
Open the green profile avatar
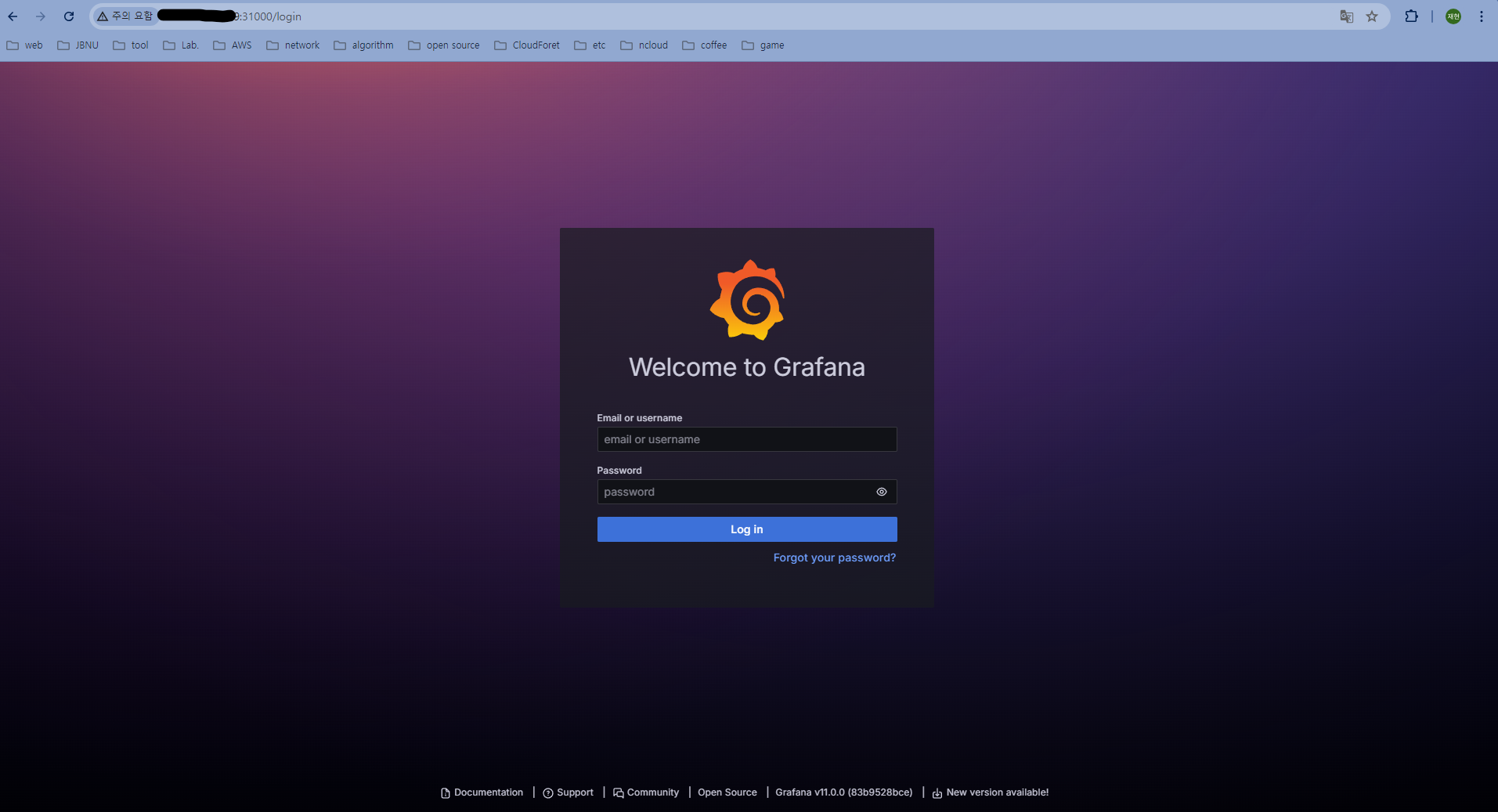pyautogui.click(x=1453, y=16)
